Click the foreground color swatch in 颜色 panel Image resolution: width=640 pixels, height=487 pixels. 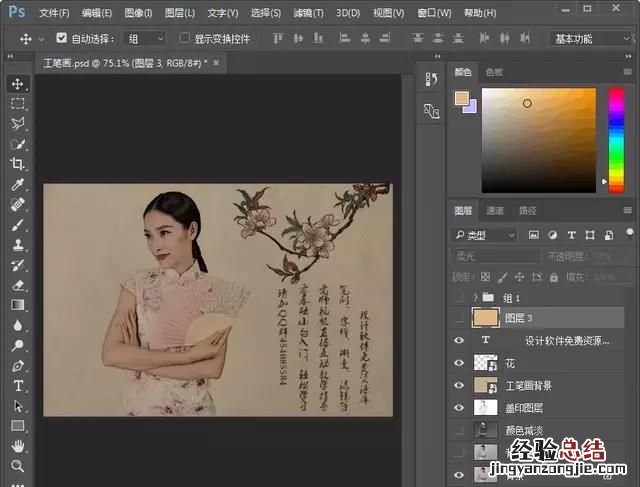[x=461, y=98]
